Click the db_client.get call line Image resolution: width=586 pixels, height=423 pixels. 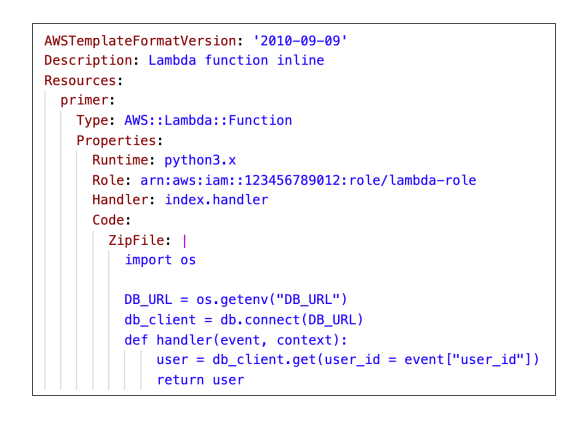348,360
